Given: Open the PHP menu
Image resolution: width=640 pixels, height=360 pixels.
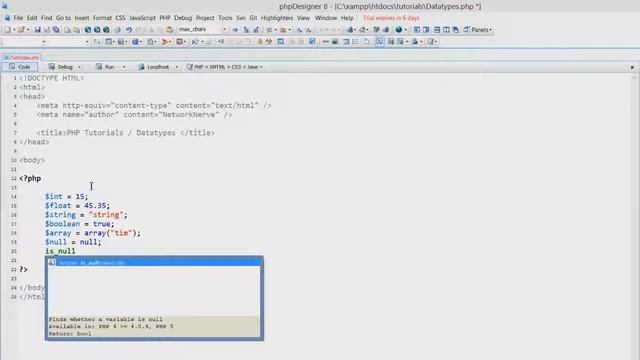Looking at the screenshot, I should coord(165,18).
